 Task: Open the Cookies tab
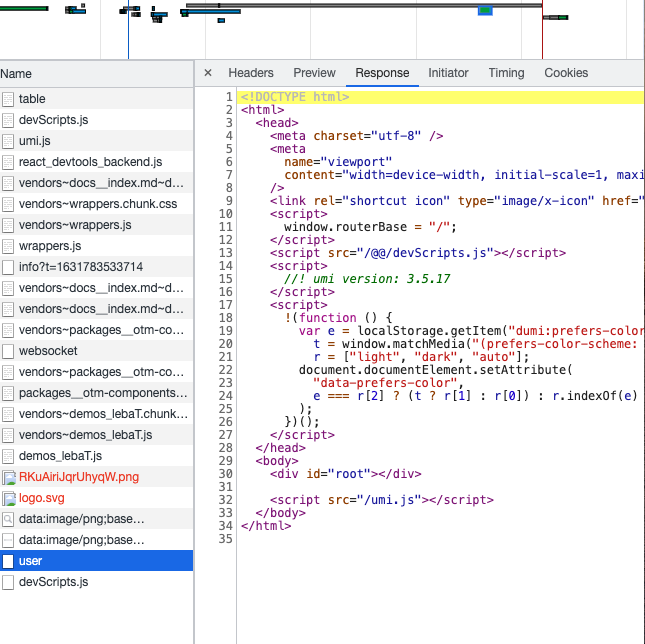[x=566, y=73]
